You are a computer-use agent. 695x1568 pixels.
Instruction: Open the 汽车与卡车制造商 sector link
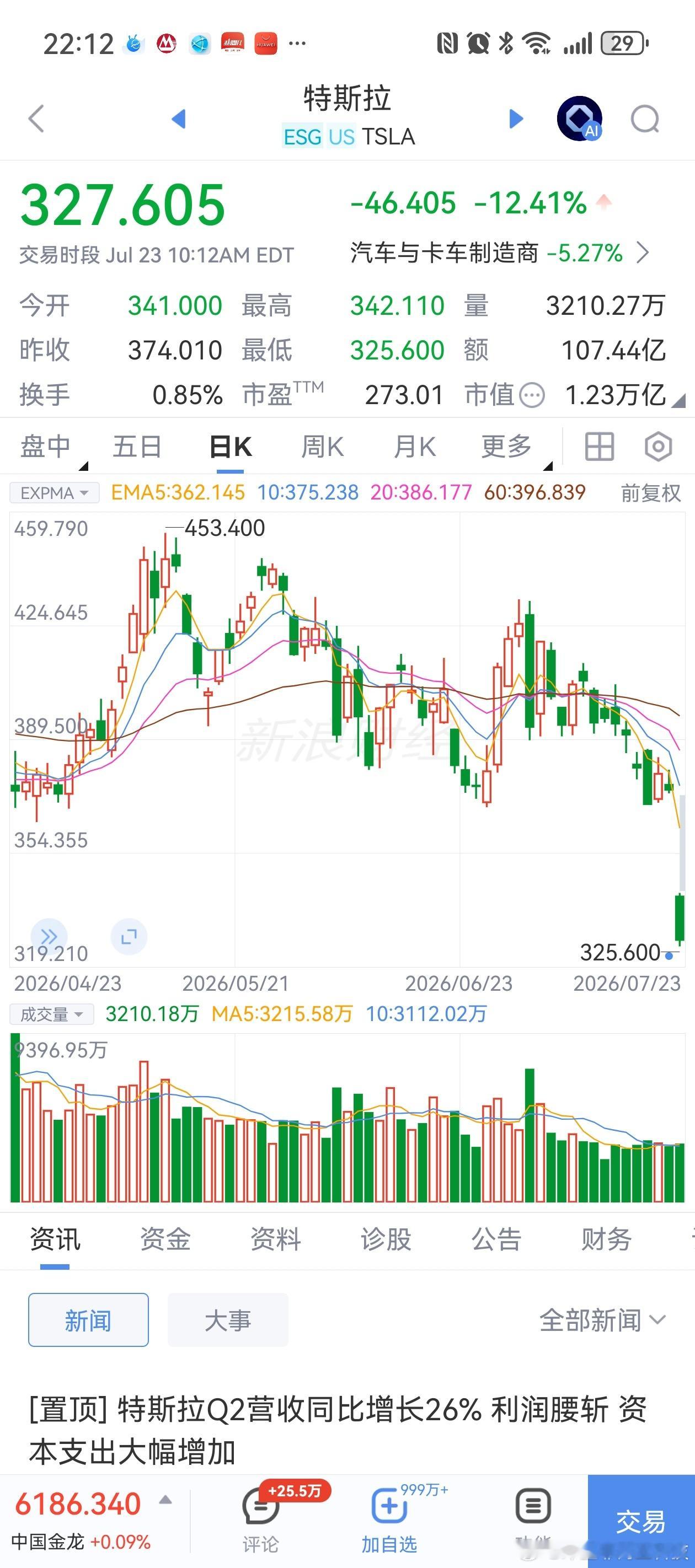tap(444, 252)
